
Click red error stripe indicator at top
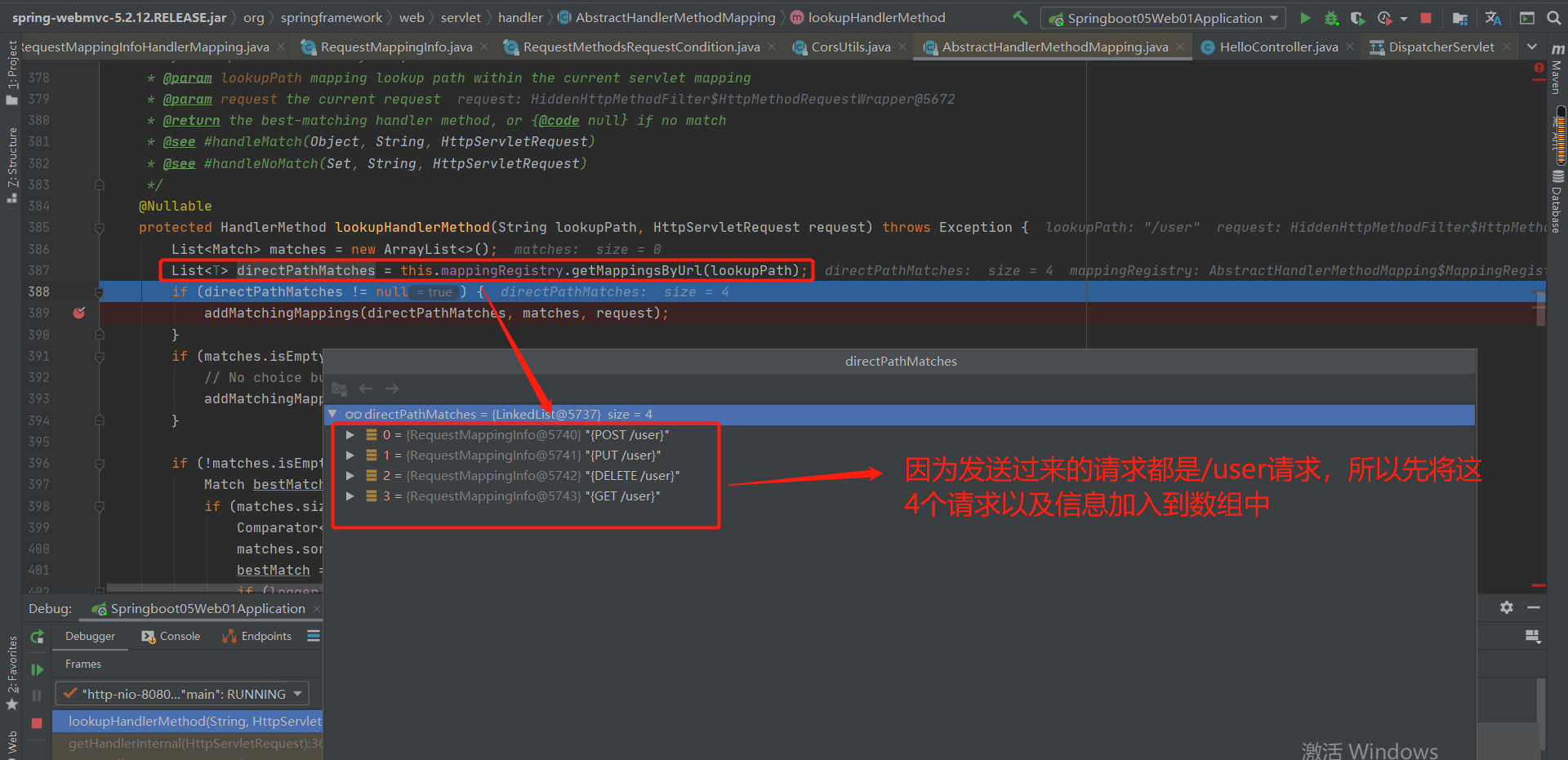pos(1539,68)
